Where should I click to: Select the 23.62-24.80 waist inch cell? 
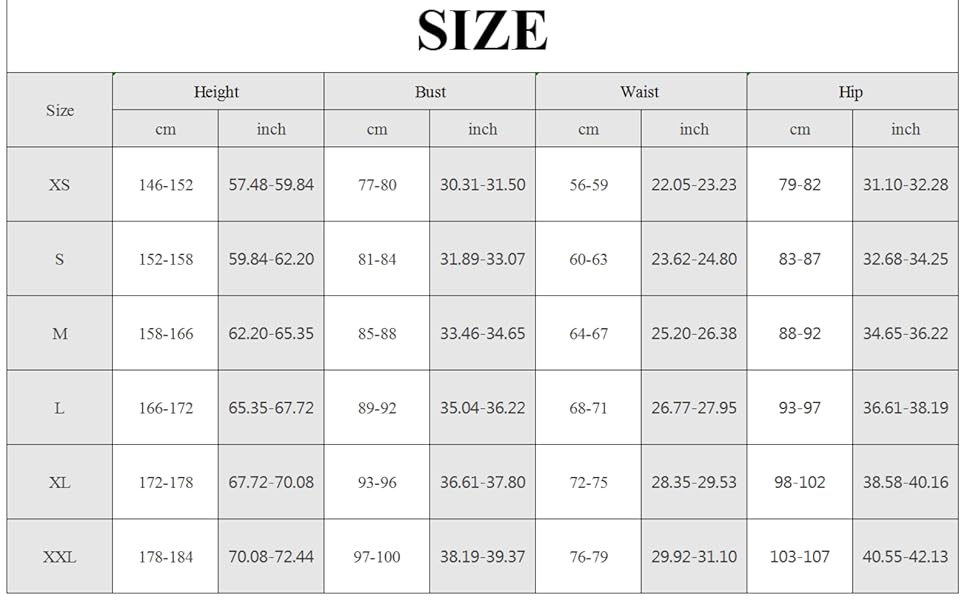pos(694,259)
